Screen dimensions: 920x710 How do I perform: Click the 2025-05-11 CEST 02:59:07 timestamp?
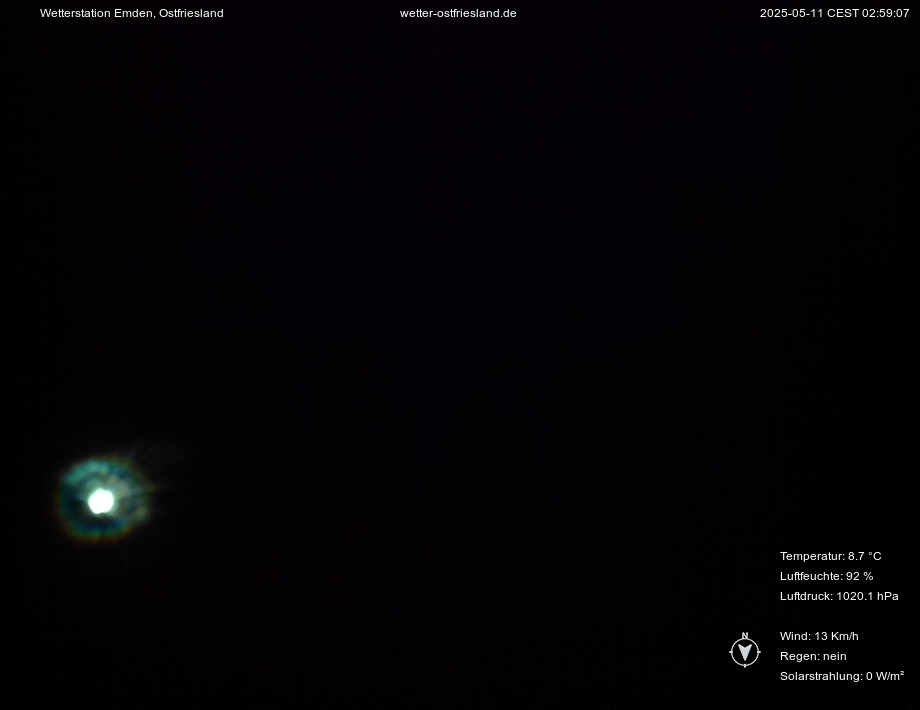coord(834,13)
